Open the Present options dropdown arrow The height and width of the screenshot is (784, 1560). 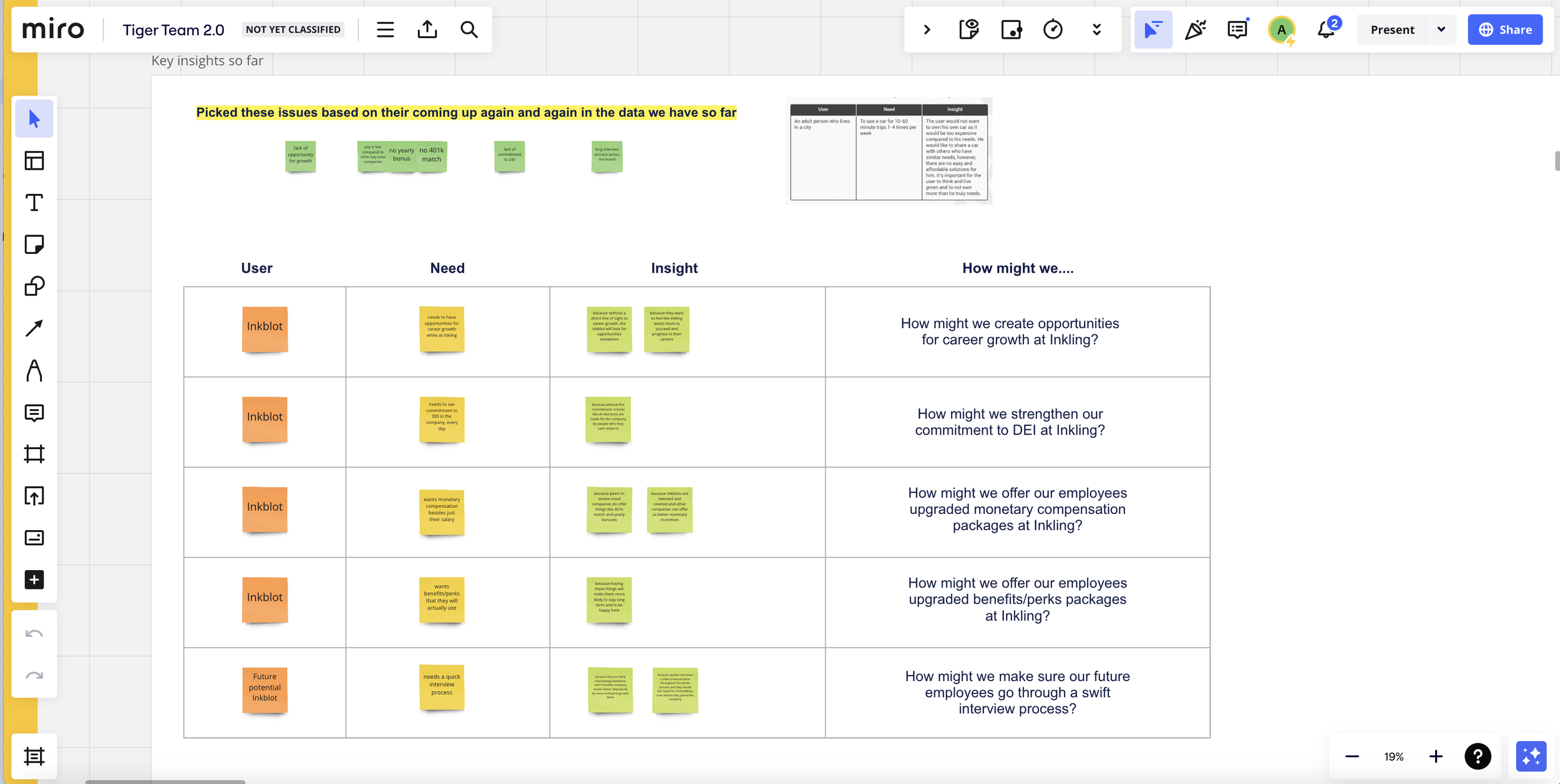(1441, 30)
